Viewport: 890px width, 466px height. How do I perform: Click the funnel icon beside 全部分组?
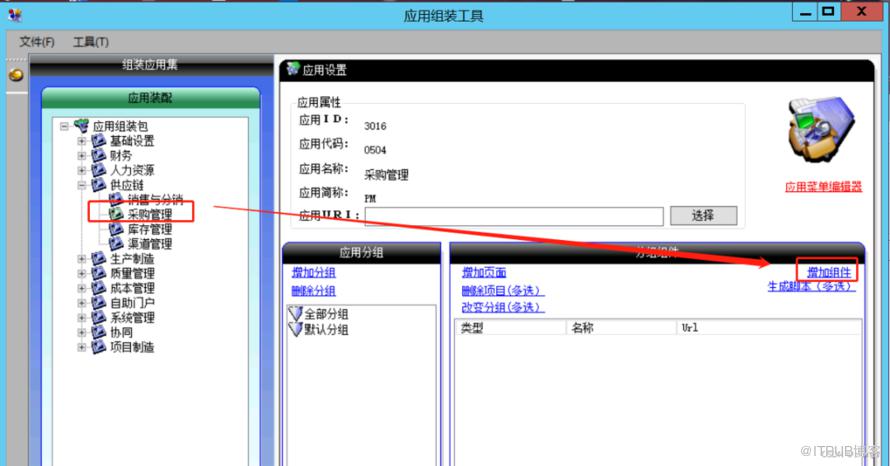[295, 313]
